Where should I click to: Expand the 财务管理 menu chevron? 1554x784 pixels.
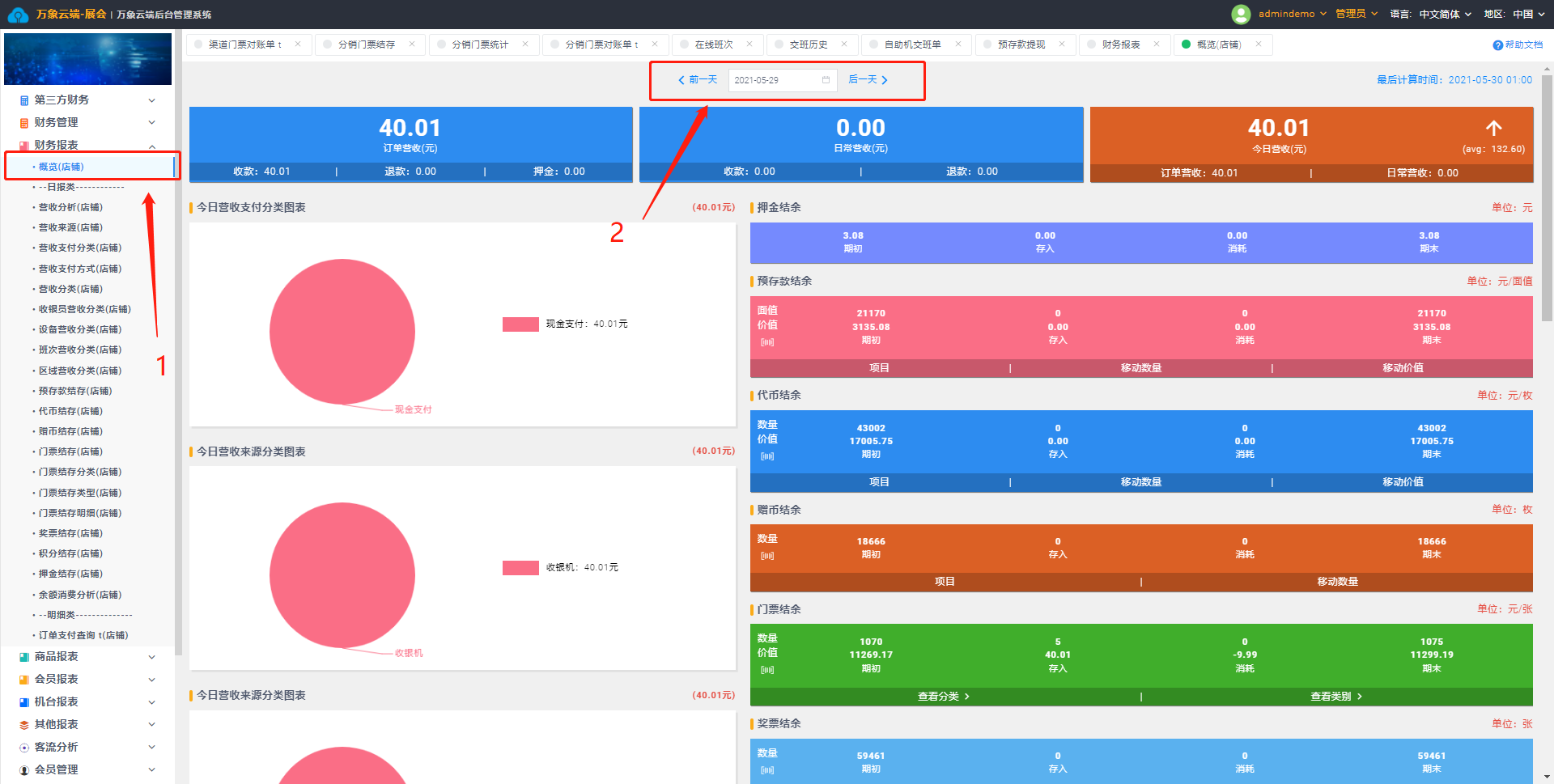(x=152, y=123)
